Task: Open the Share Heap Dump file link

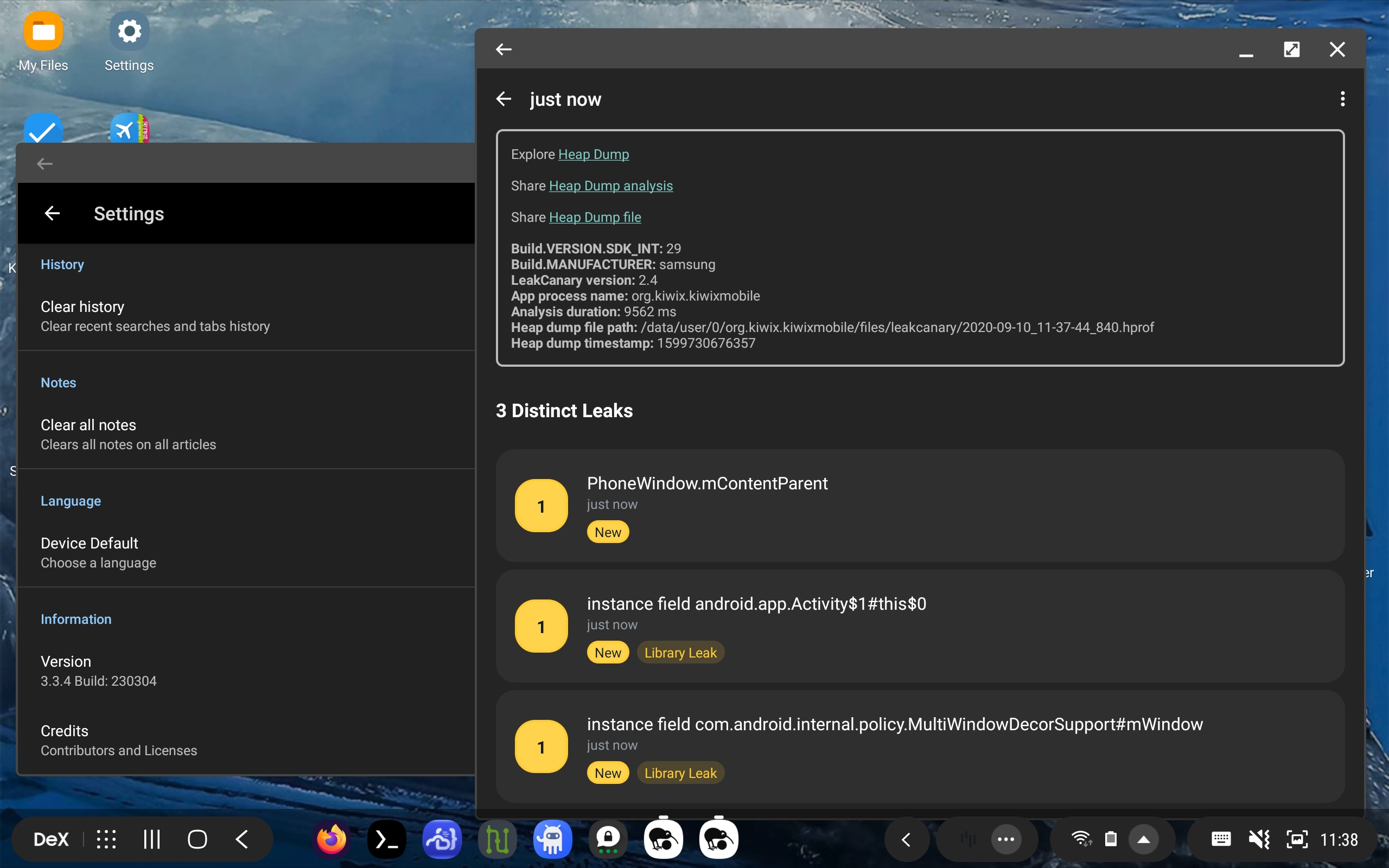Action: click(x=595, y=218)
